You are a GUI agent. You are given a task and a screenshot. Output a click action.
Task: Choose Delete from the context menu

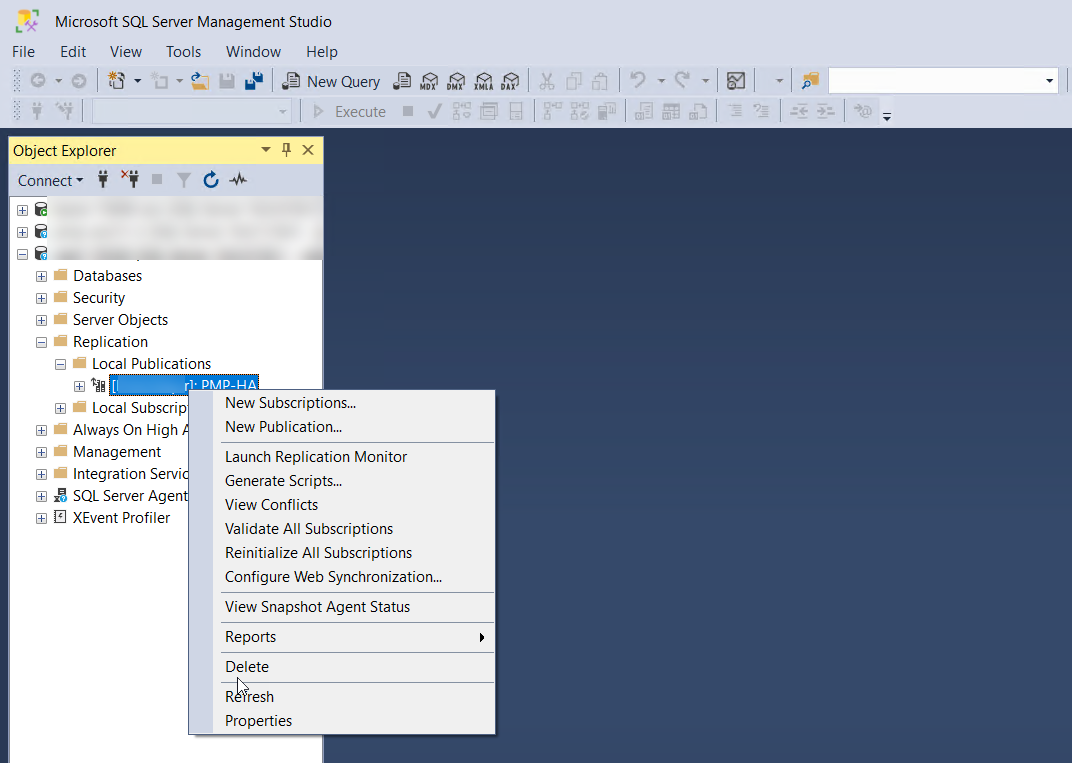click(247, 667)
